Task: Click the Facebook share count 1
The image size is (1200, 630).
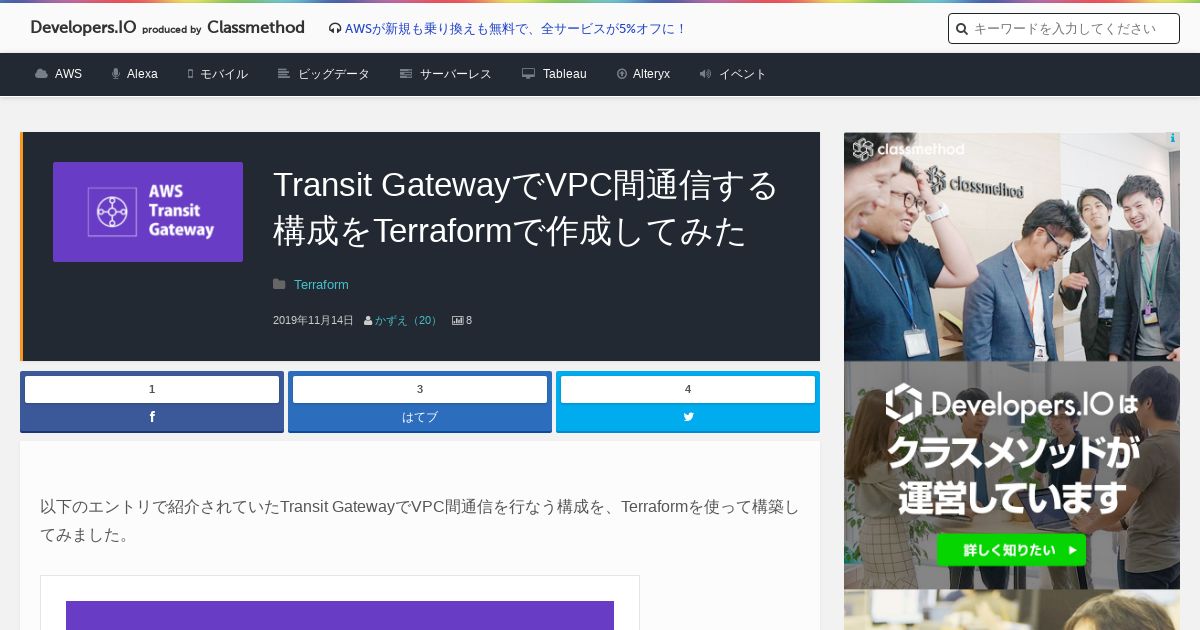Action: coord(152,389)
